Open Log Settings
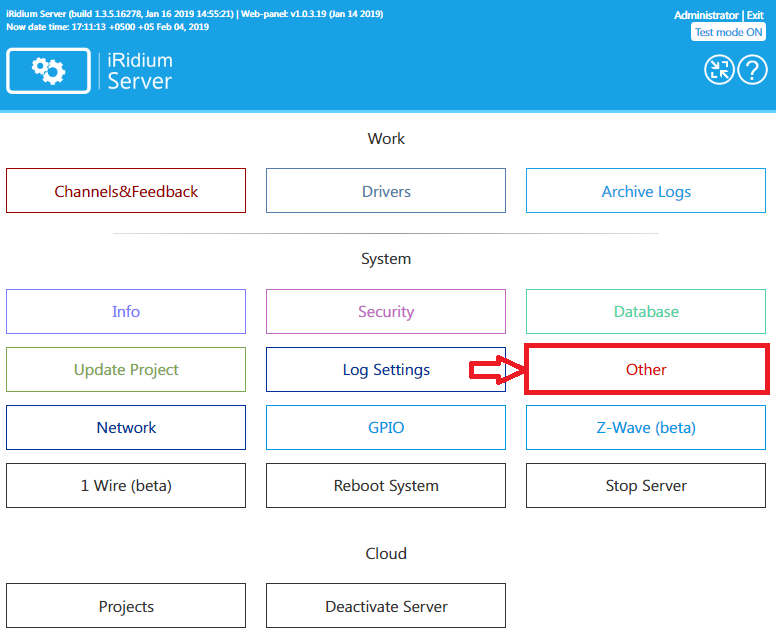 coord(386,370)
